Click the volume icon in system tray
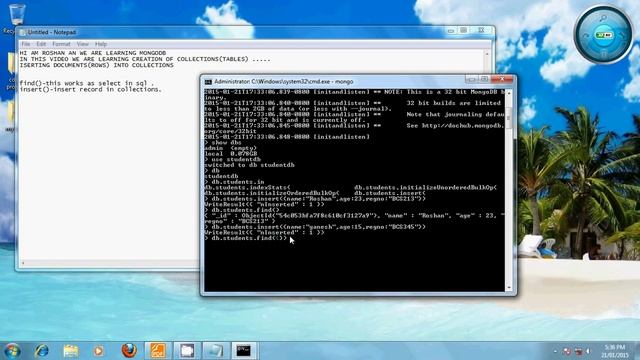The height and width of the screenshot is (360, 640). 588,351
